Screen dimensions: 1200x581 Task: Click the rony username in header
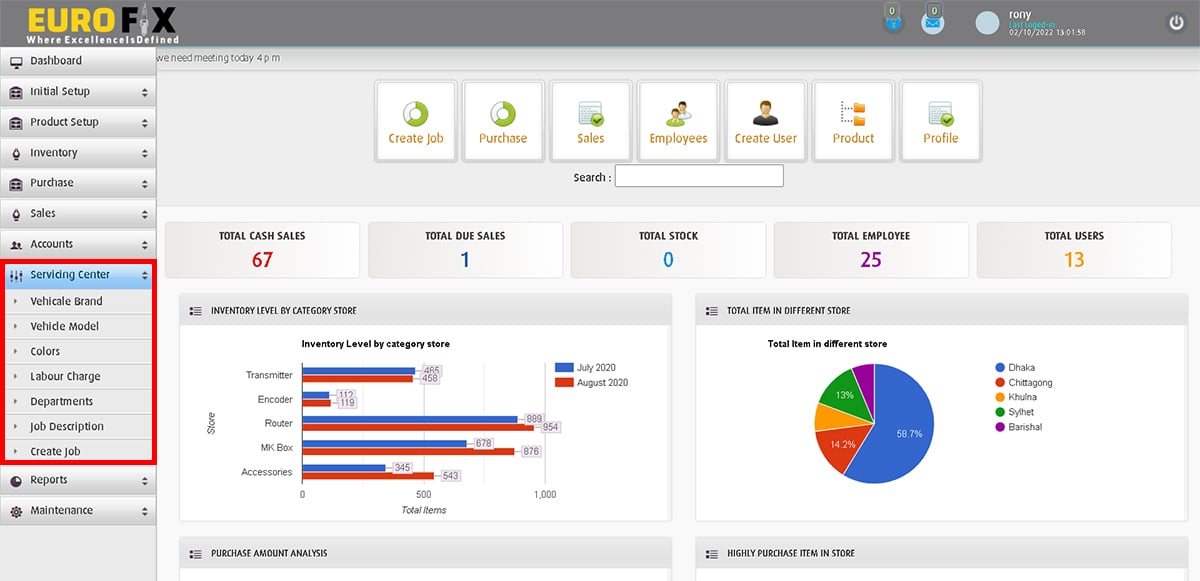tap(1021, 14)
